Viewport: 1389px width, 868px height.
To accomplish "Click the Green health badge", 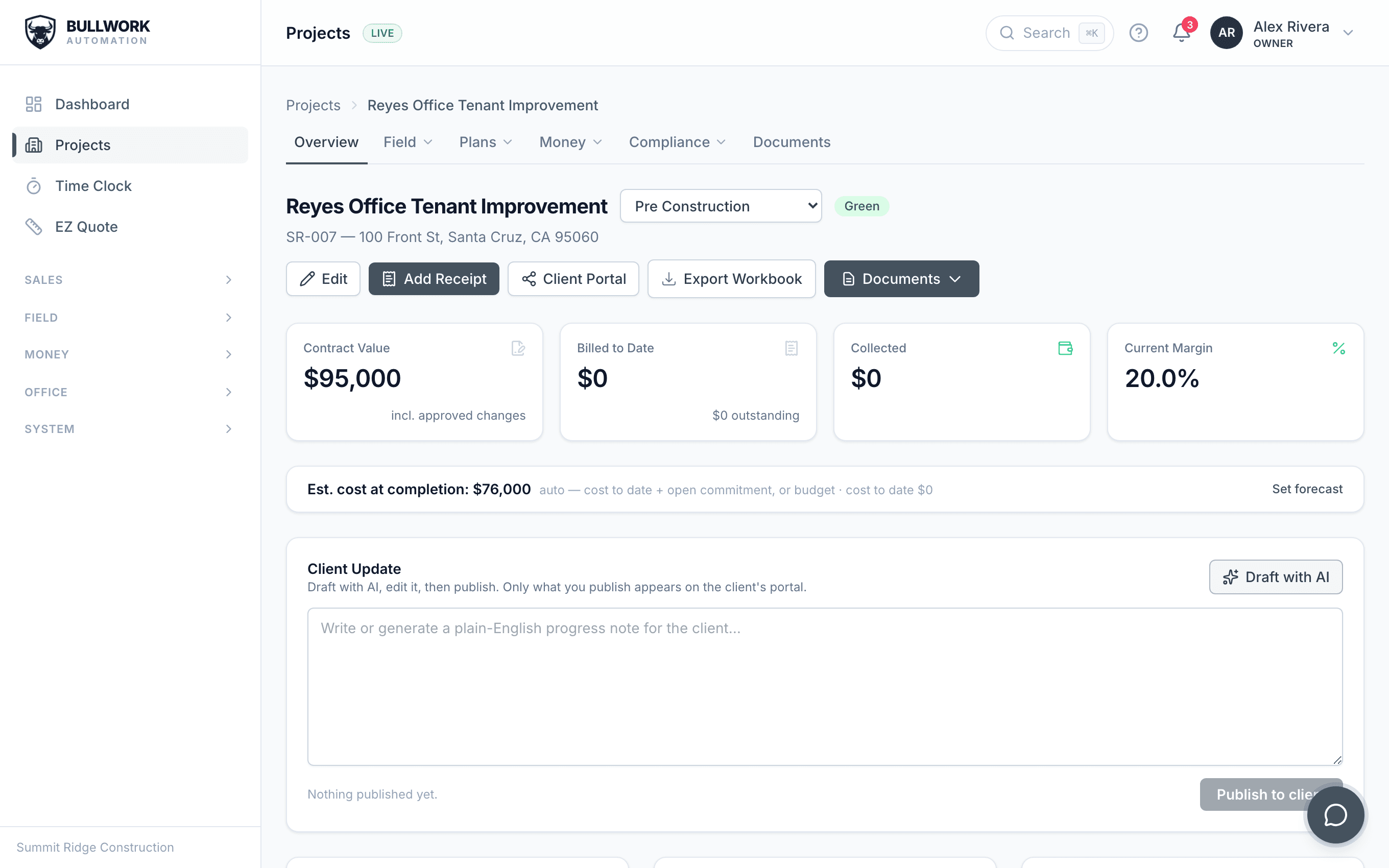I will pyautogui.click(x=861, y=206).
